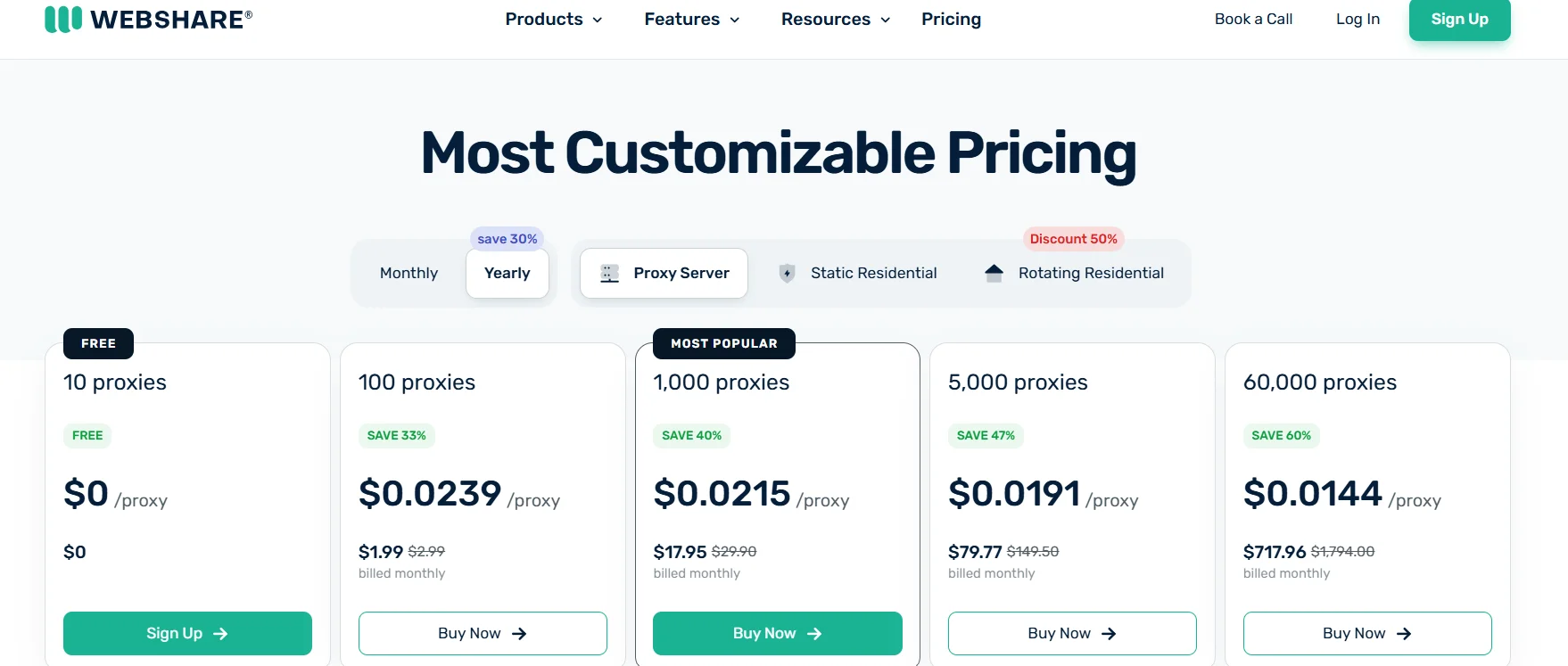This screenshot has width=1568, height=666.
Task: Click Buy Now for 60,000 proxies
Action: click(x=1367, y=633)
